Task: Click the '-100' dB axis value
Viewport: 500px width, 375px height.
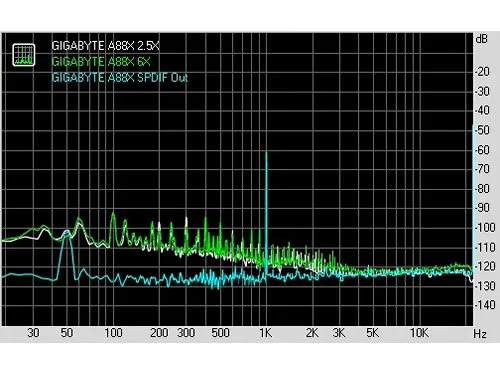Action: coord(485,228)
